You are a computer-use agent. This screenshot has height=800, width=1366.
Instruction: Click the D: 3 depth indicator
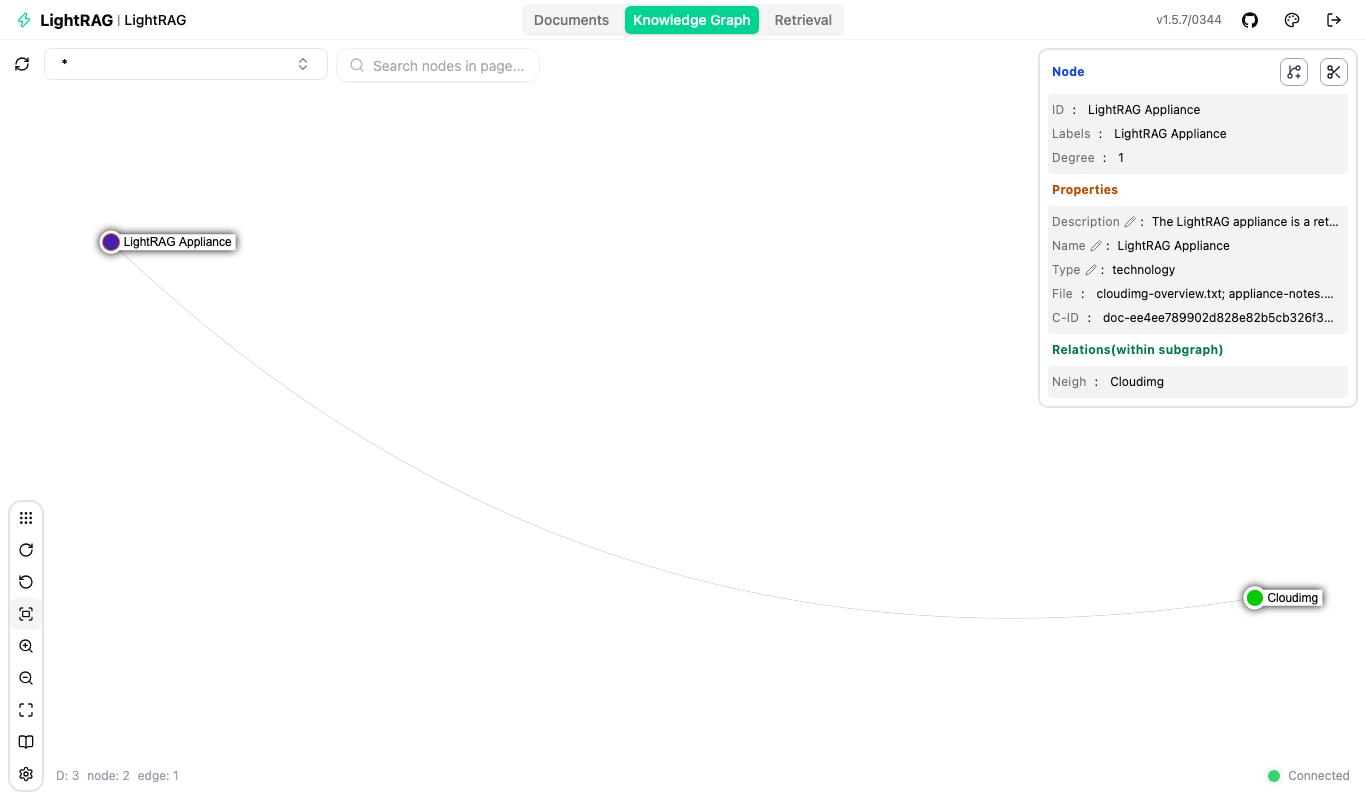[68, 776]
